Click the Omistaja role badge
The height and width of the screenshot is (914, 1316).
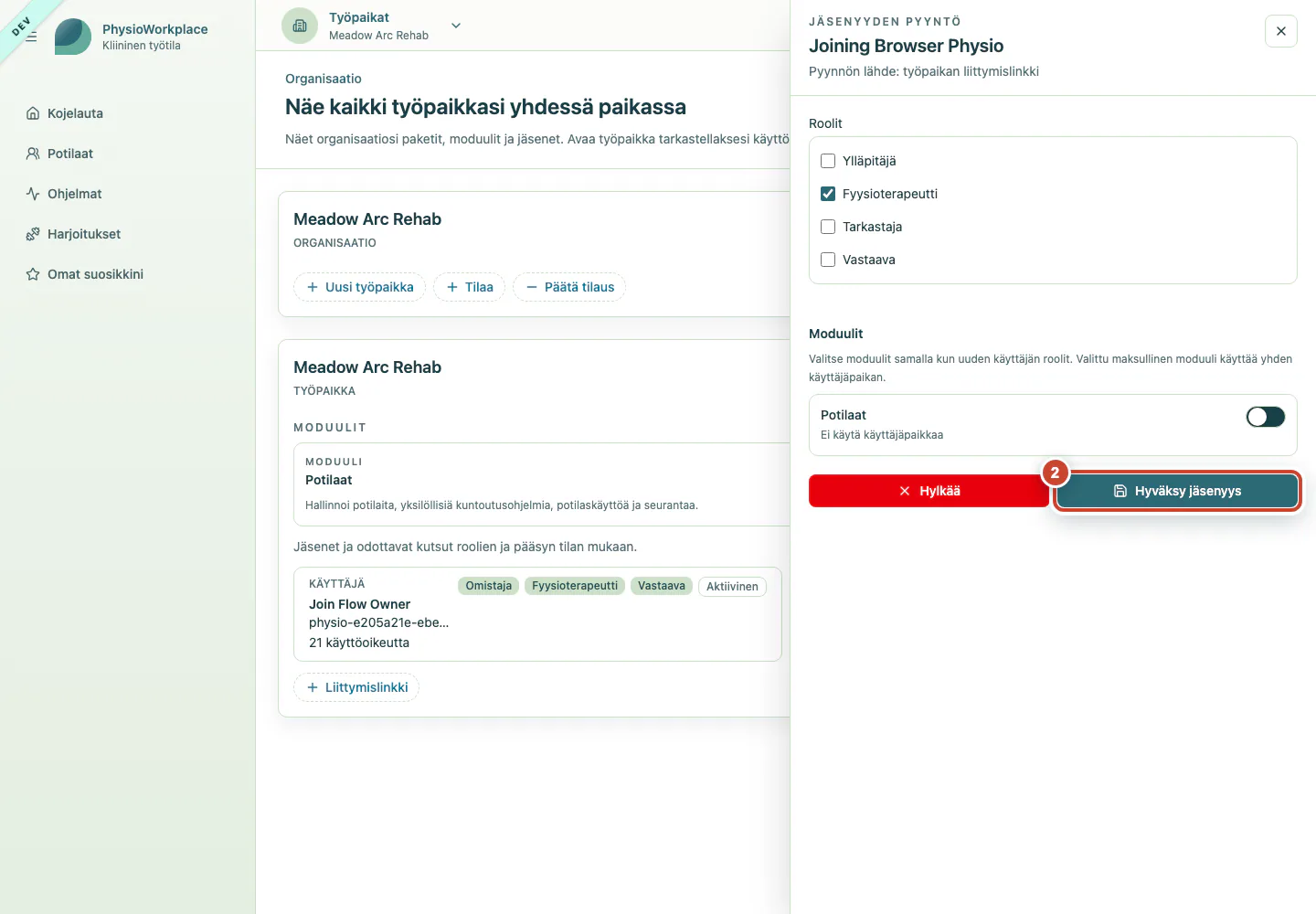tap(489, 586)
